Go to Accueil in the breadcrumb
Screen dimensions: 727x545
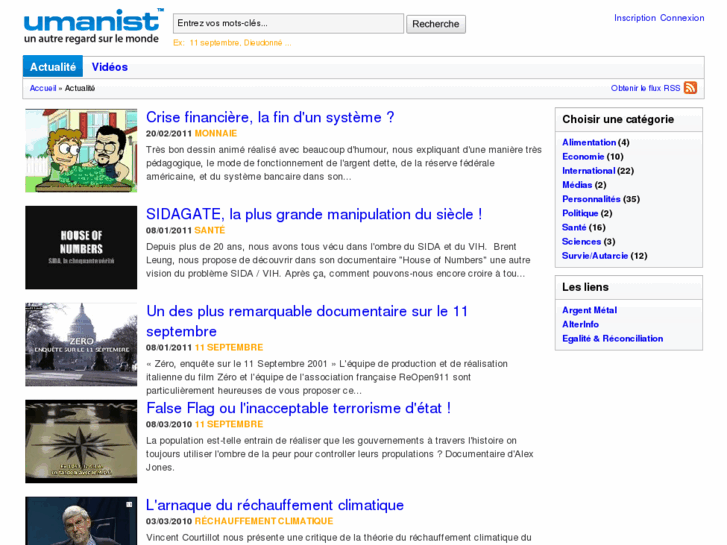[42, 88]
